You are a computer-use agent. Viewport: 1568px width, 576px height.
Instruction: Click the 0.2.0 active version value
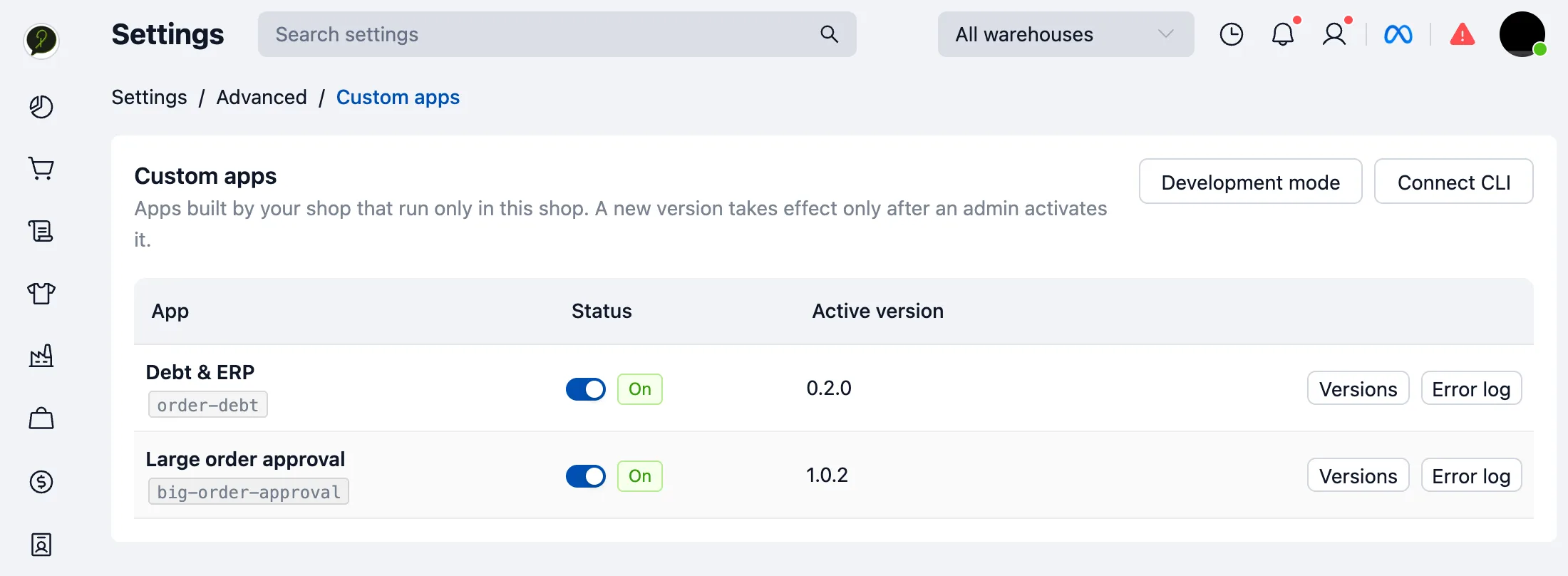(829, 388)
